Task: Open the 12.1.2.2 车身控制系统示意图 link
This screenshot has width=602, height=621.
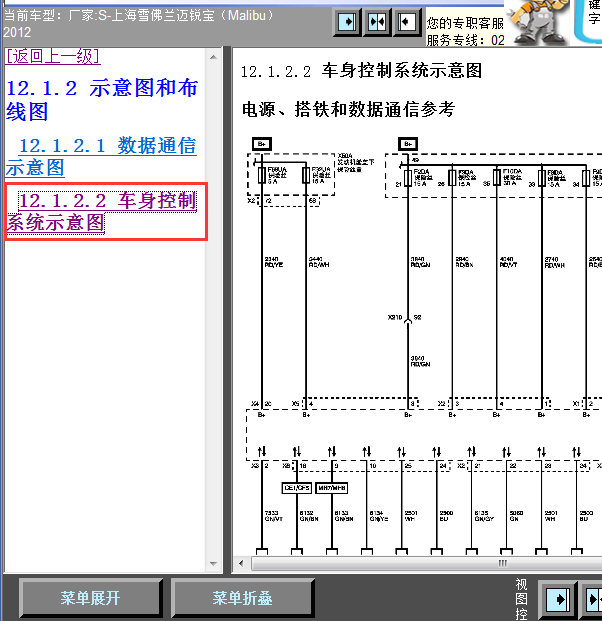Action: 101,211
